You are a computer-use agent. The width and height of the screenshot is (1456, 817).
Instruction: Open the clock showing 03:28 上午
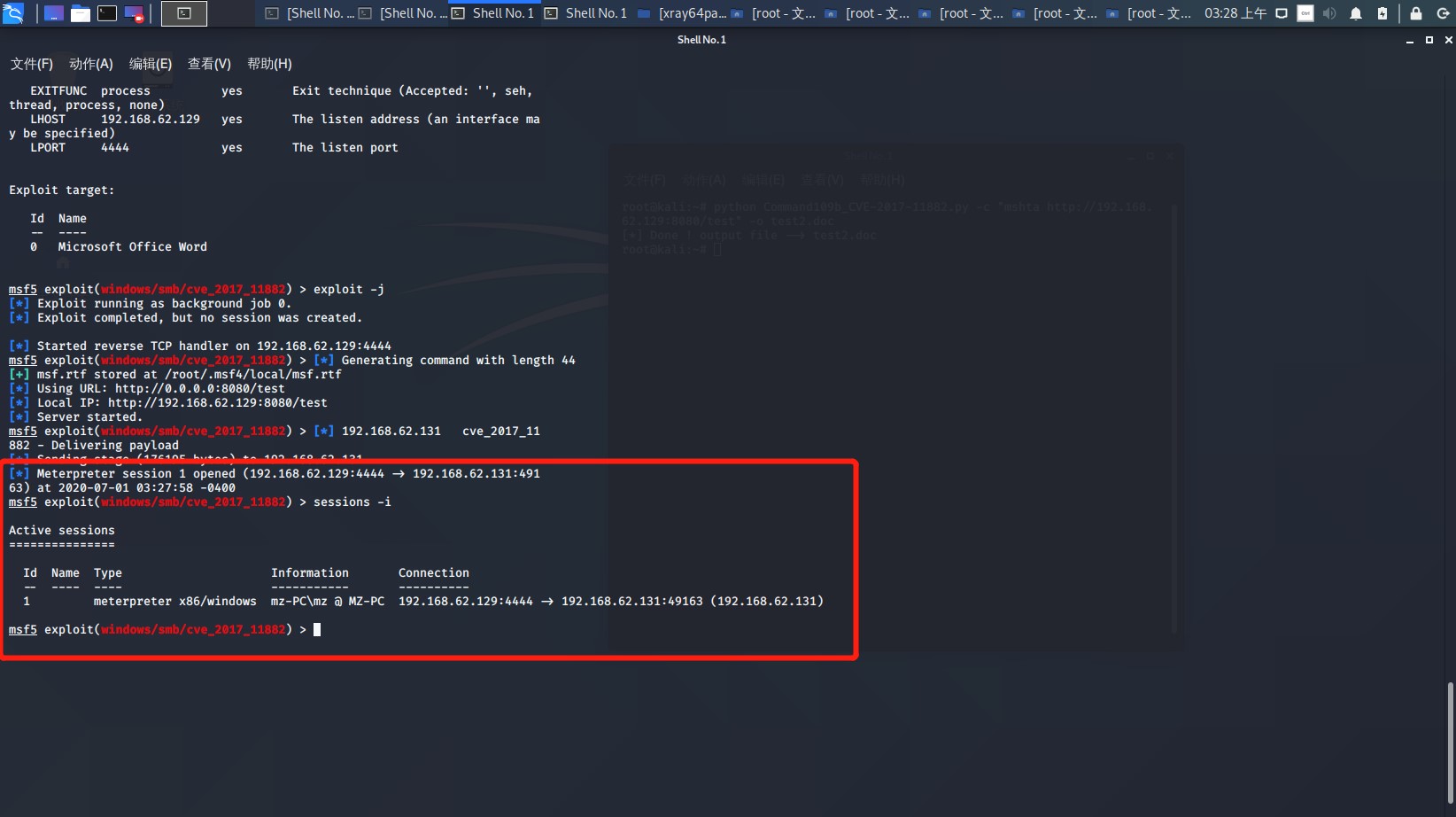pyautogui.click(x=1235, y=13)
